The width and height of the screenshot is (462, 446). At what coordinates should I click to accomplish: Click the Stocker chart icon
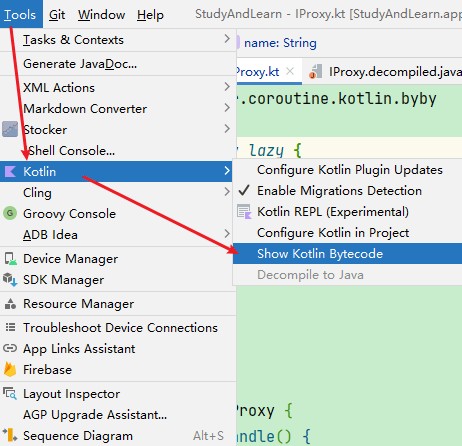click(10, 129)
